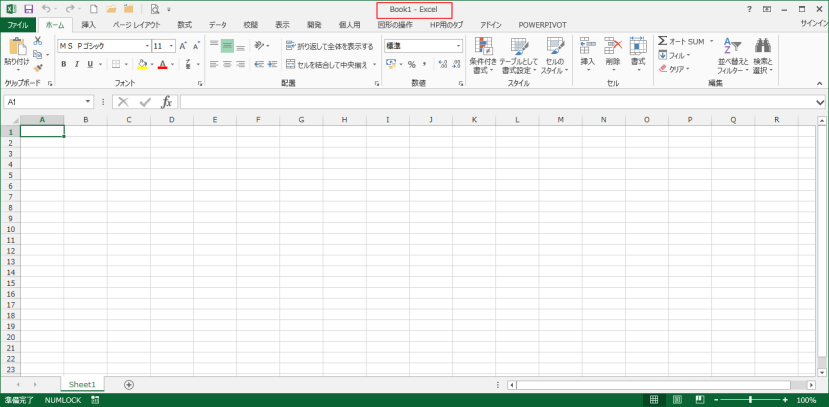829x407 pixels.
Task: Click the Decrease Indent icon
Action: pos(259,64)
